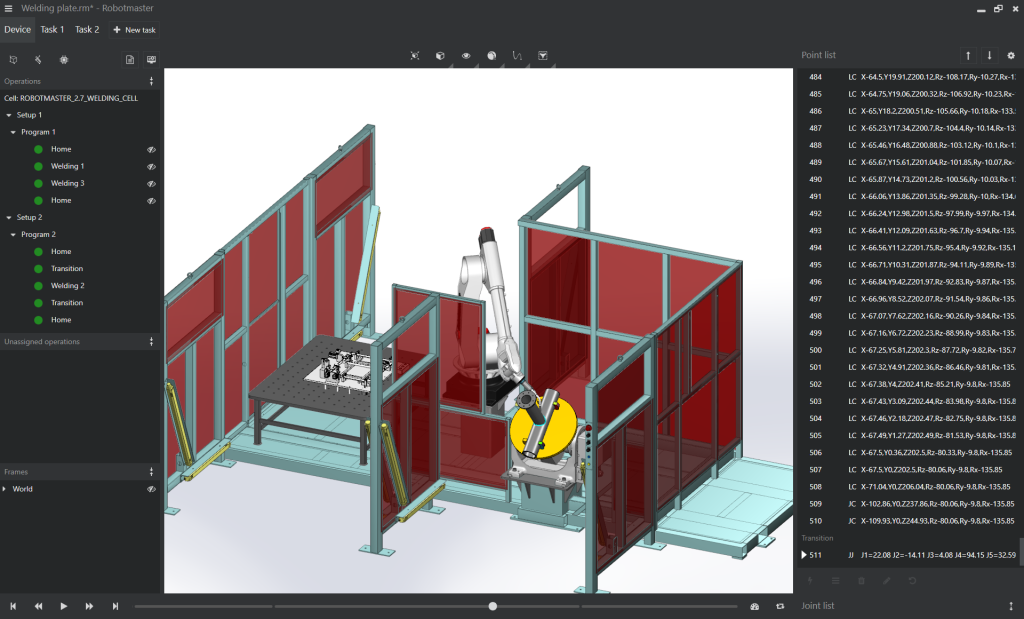Open Point list settings gear

[1010, 56]
